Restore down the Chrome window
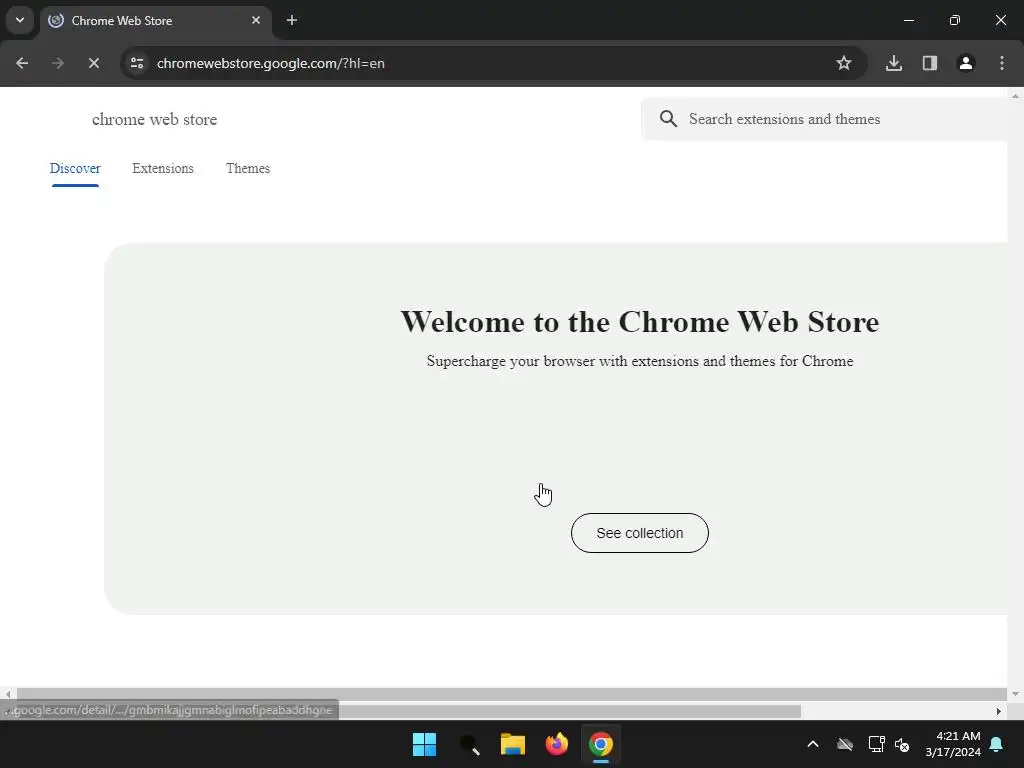1024x768 pixels. pos(955,20)
